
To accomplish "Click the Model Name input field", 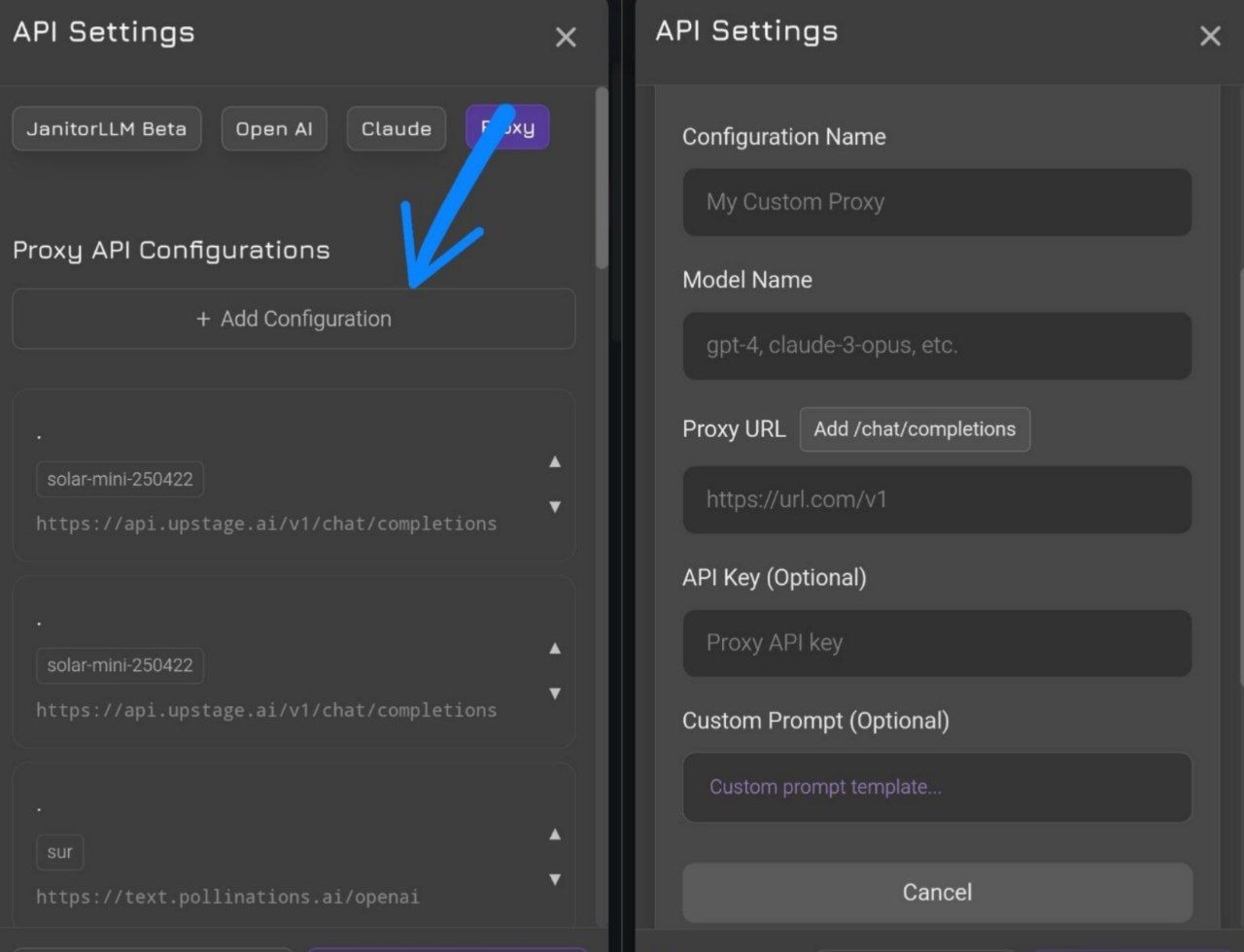I will point(937,345).
